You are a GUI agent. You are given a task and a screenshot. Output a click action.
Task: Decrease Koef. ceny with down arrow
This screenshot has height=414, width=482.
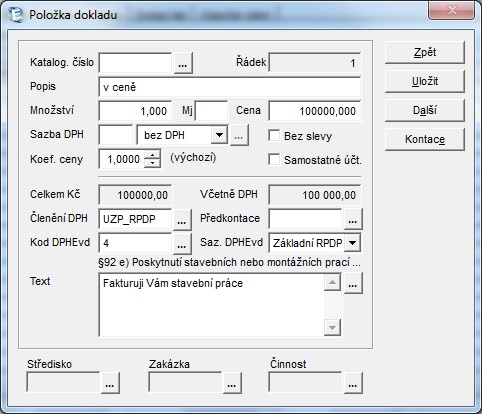[x=152, y=163]
